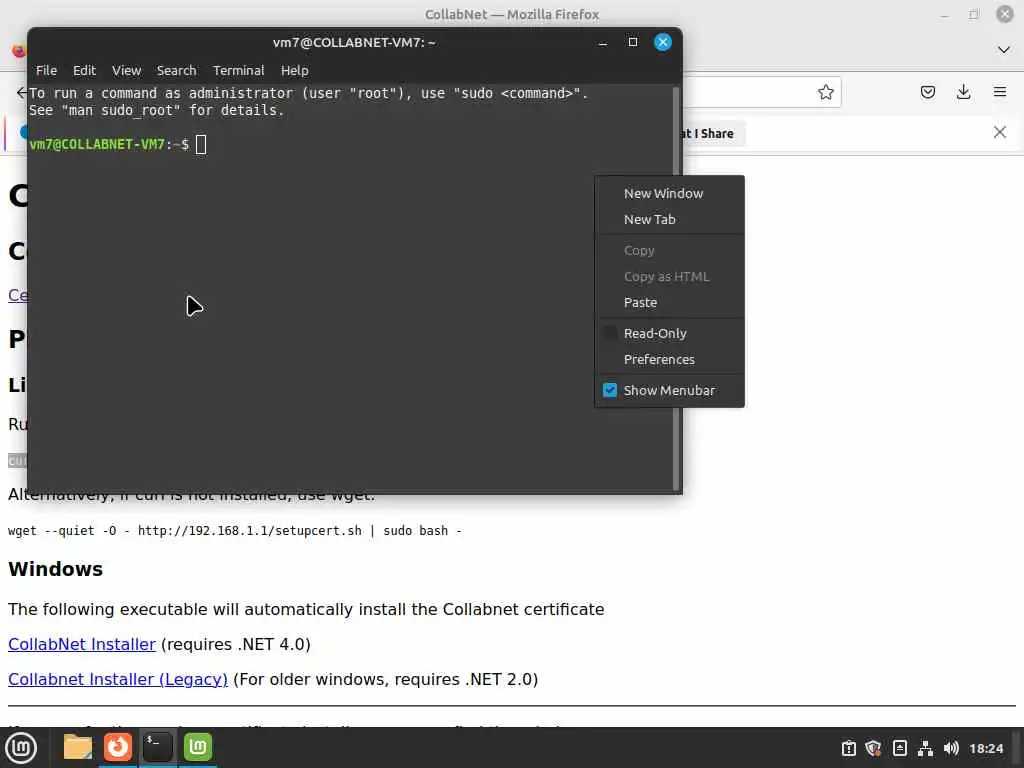Open Firefox hamburger application menu
1024x768 pixels.
(x=1000, y=92)
